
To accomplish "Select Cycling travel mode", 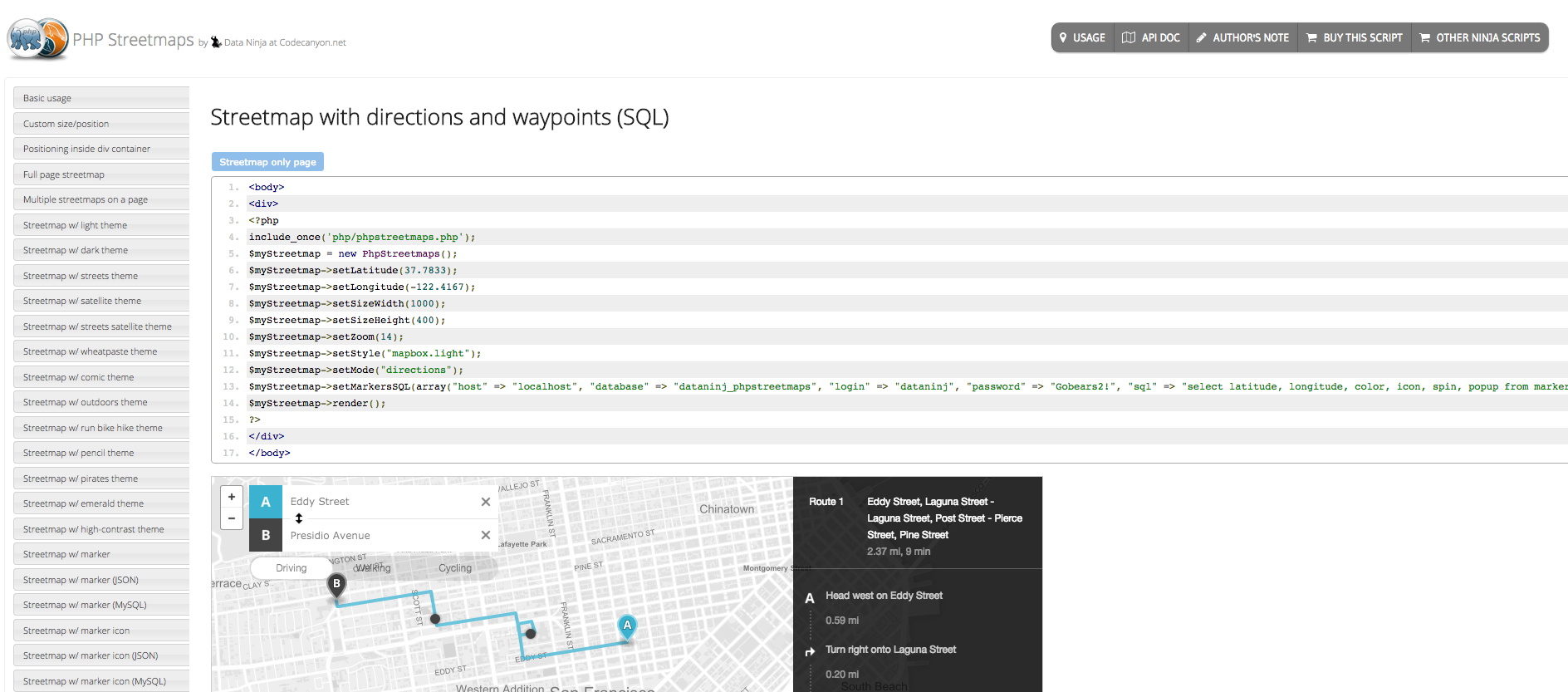I will coord(455,568).
